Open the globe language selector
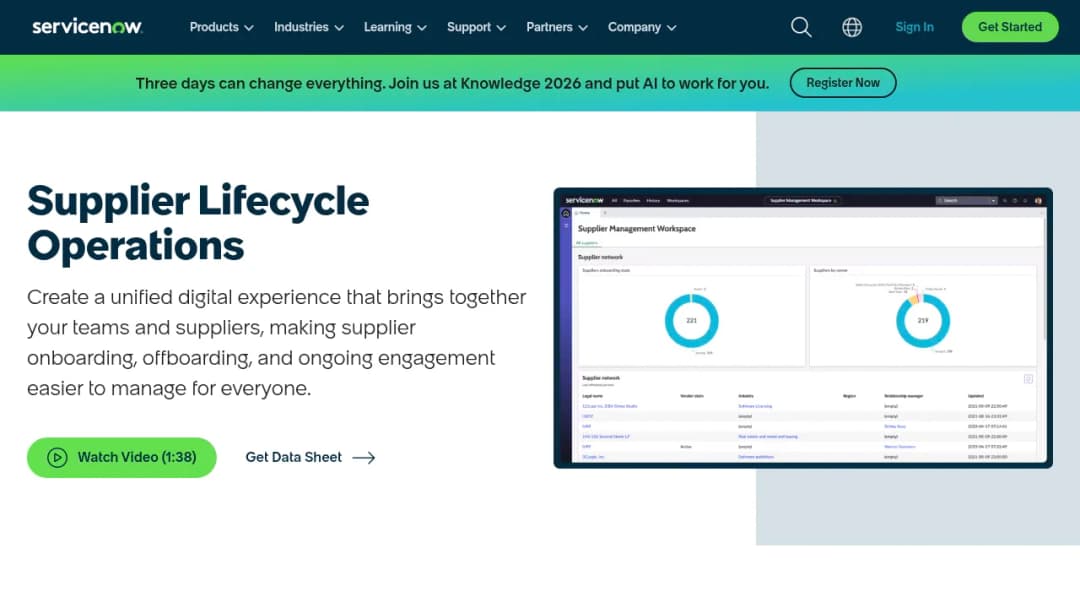 (x=852, y=28)
